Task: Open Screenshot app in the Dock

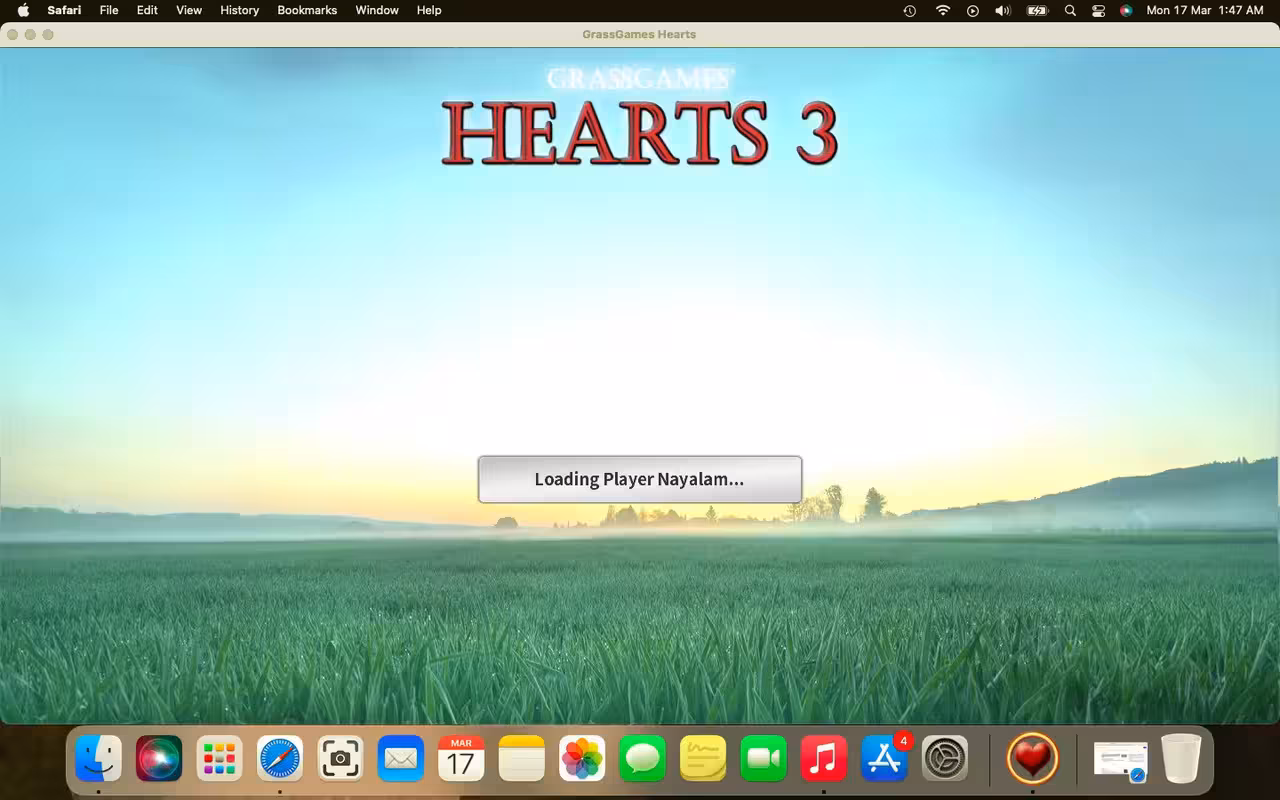Action: coord(340,759)
